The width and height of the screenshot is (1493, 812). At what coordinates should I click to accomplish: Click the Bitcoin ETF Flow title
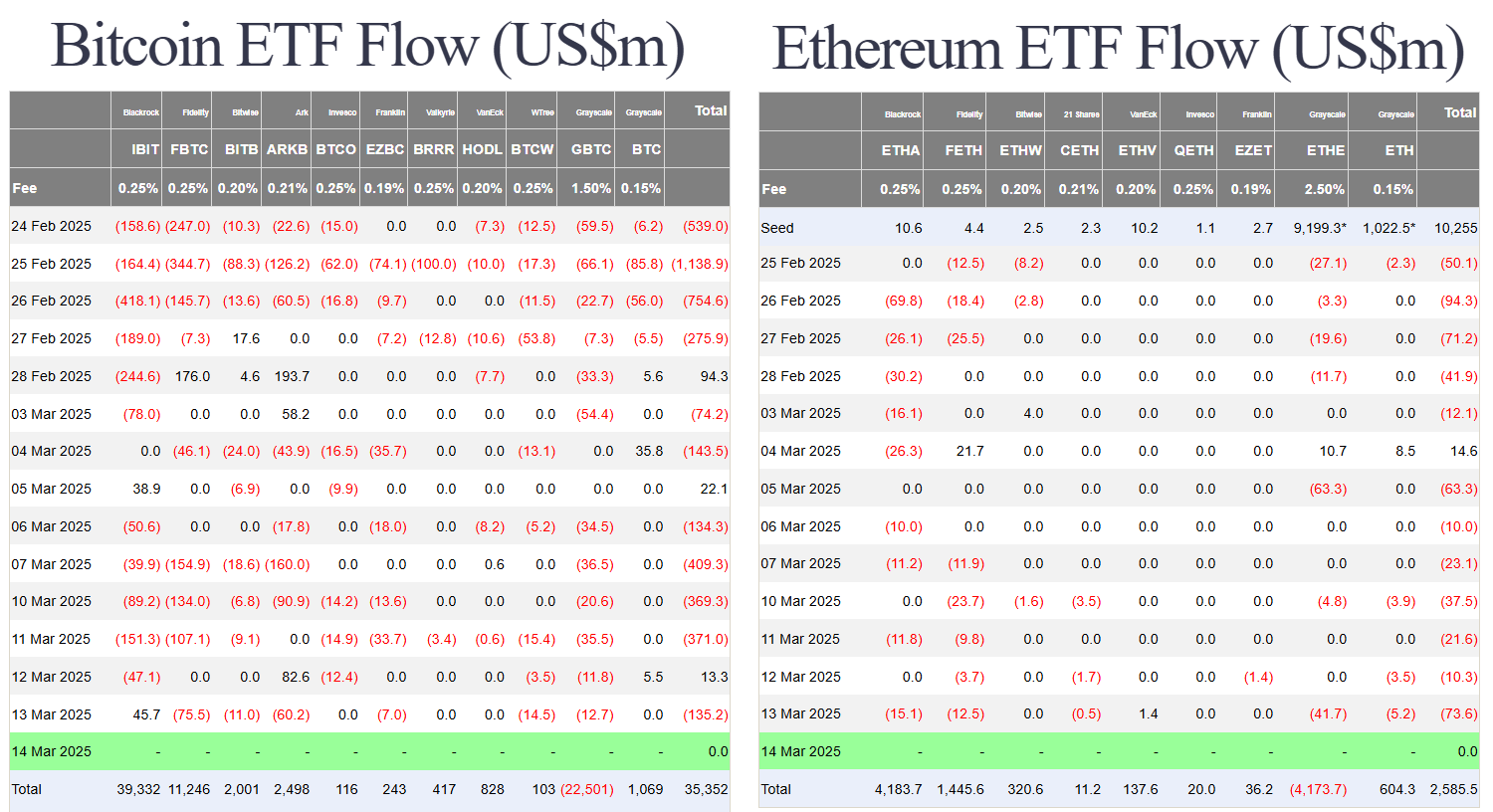[368, 46]
